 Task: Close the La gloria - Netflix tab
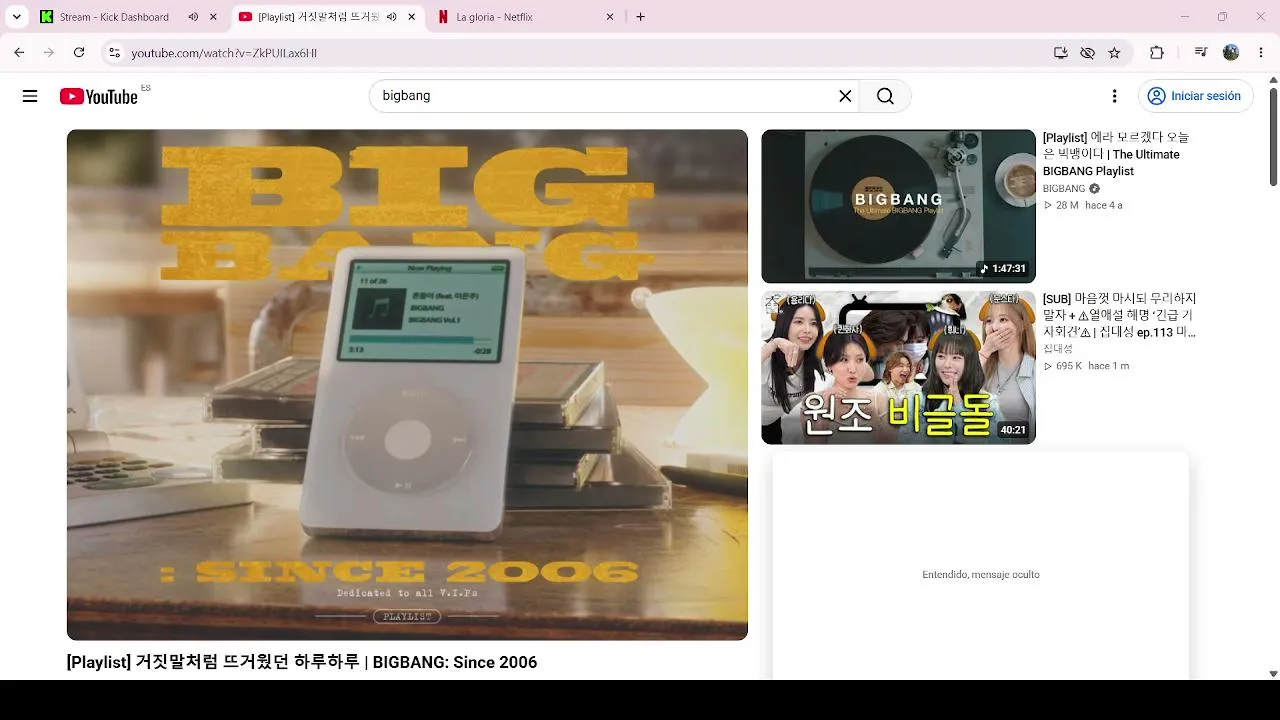coord(609,17)
